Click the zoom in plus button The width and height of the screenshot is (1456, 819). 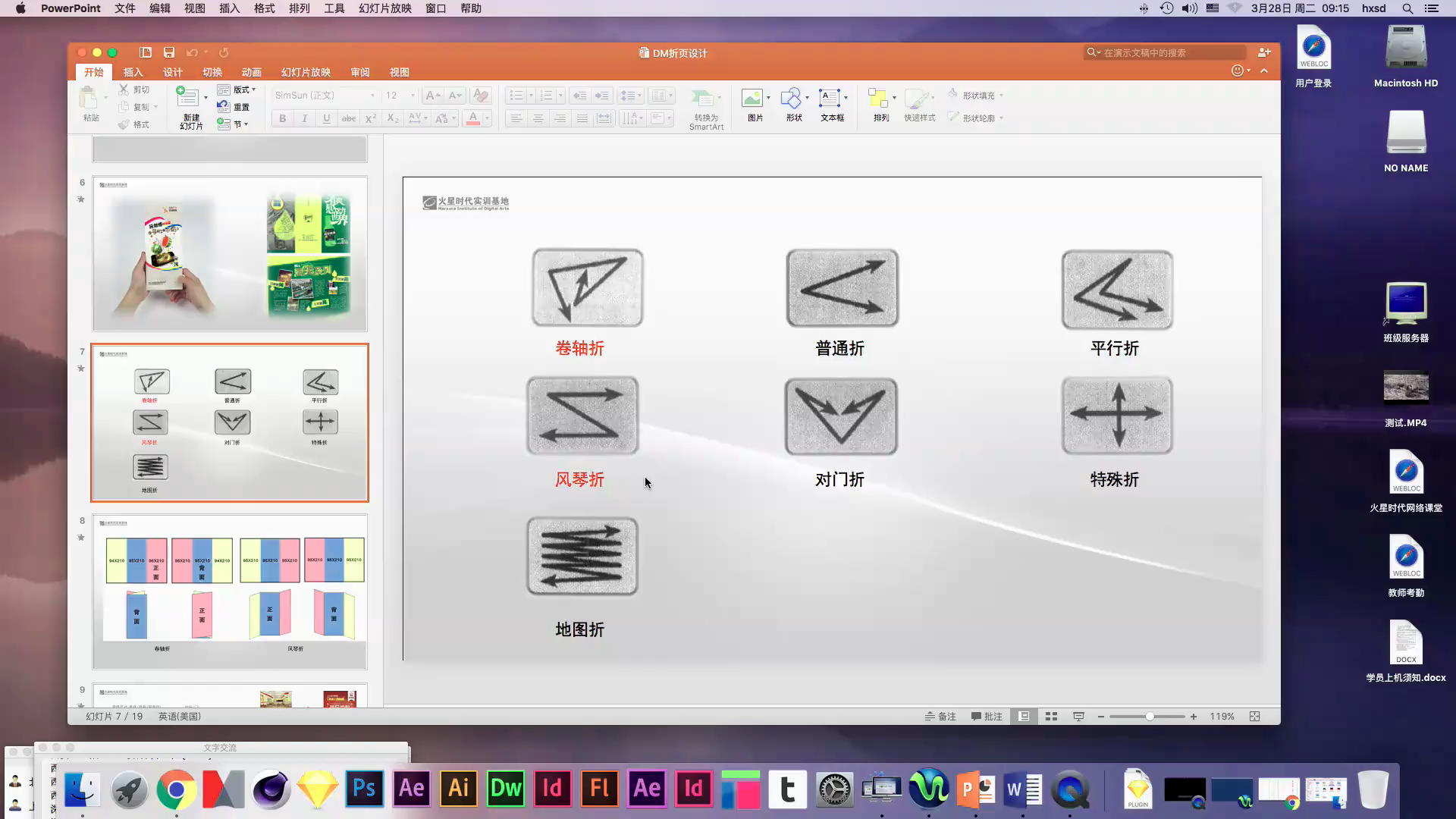click(x=1194, y=716)
